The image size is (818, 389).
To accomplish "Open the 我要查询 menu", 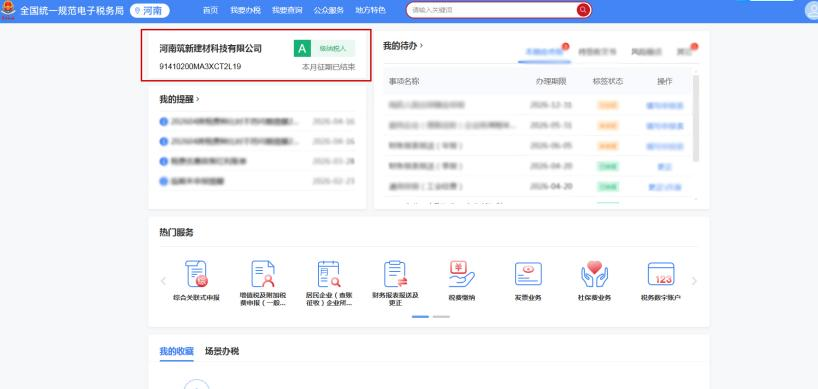I will [287, 10].
